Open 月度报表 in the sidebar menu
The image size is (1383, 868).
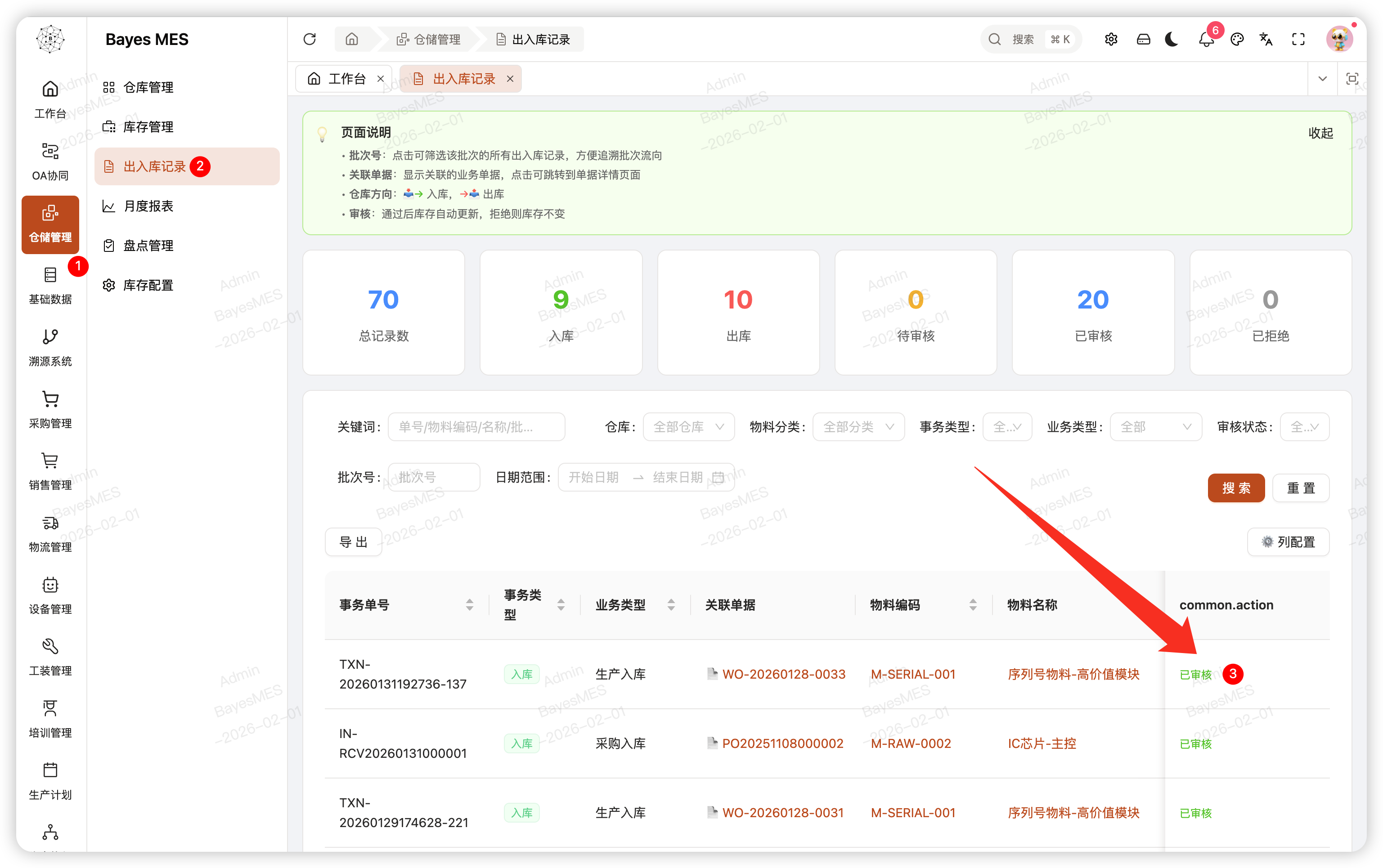148,206
